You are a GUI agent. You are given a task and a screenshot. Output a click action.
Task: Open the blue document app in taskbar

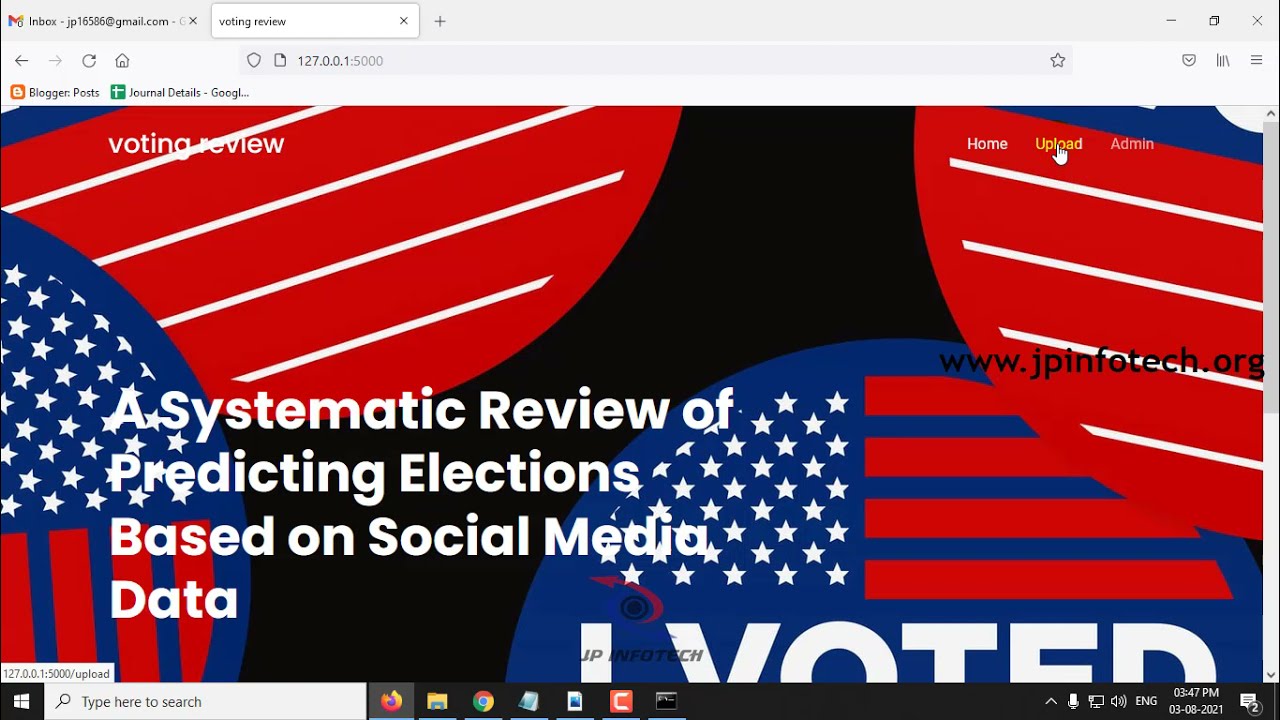coord(575,702)
